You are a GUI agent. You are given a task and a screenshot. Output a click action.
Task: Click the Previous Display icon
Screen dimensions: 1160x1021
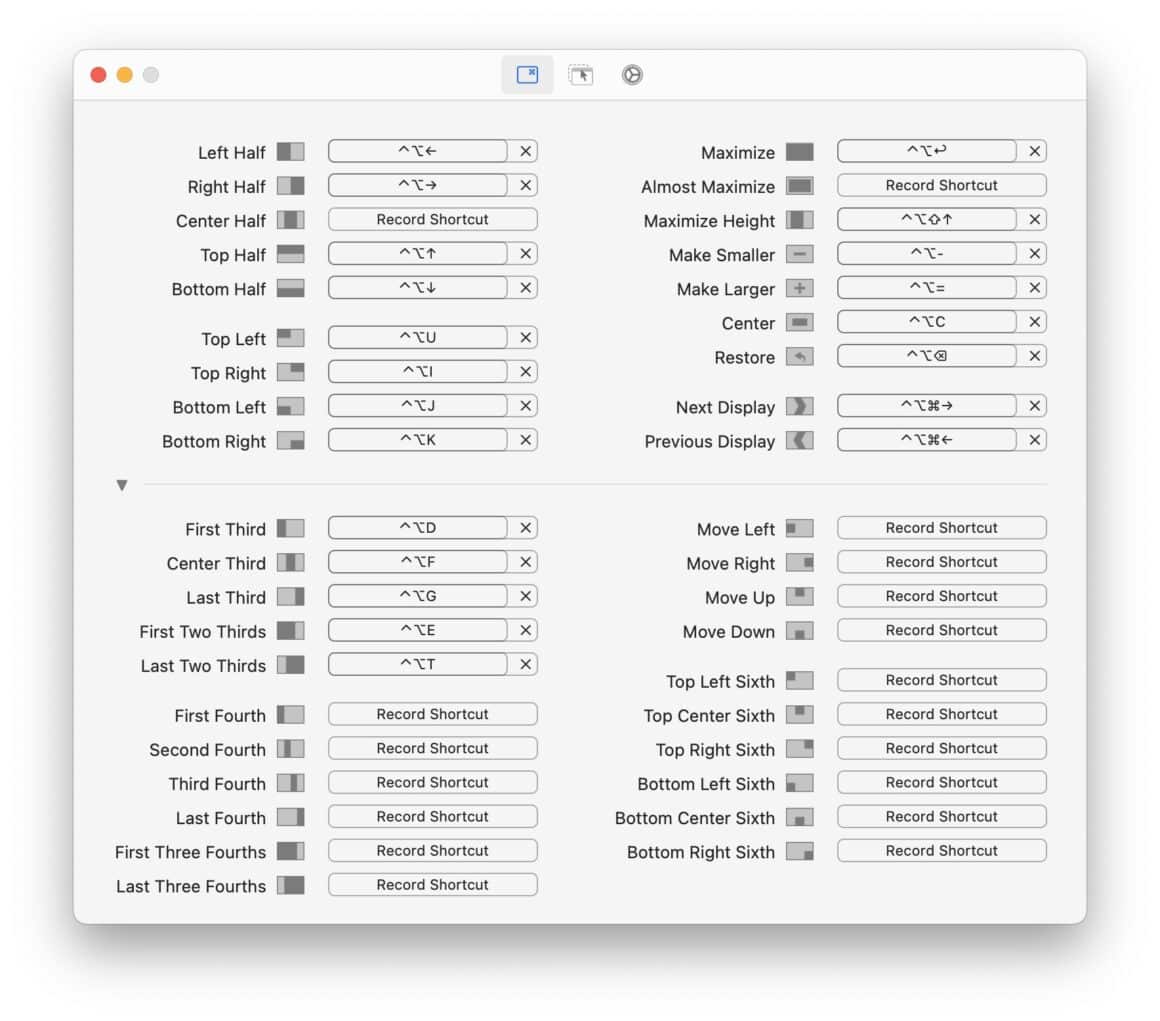[800, 441]
